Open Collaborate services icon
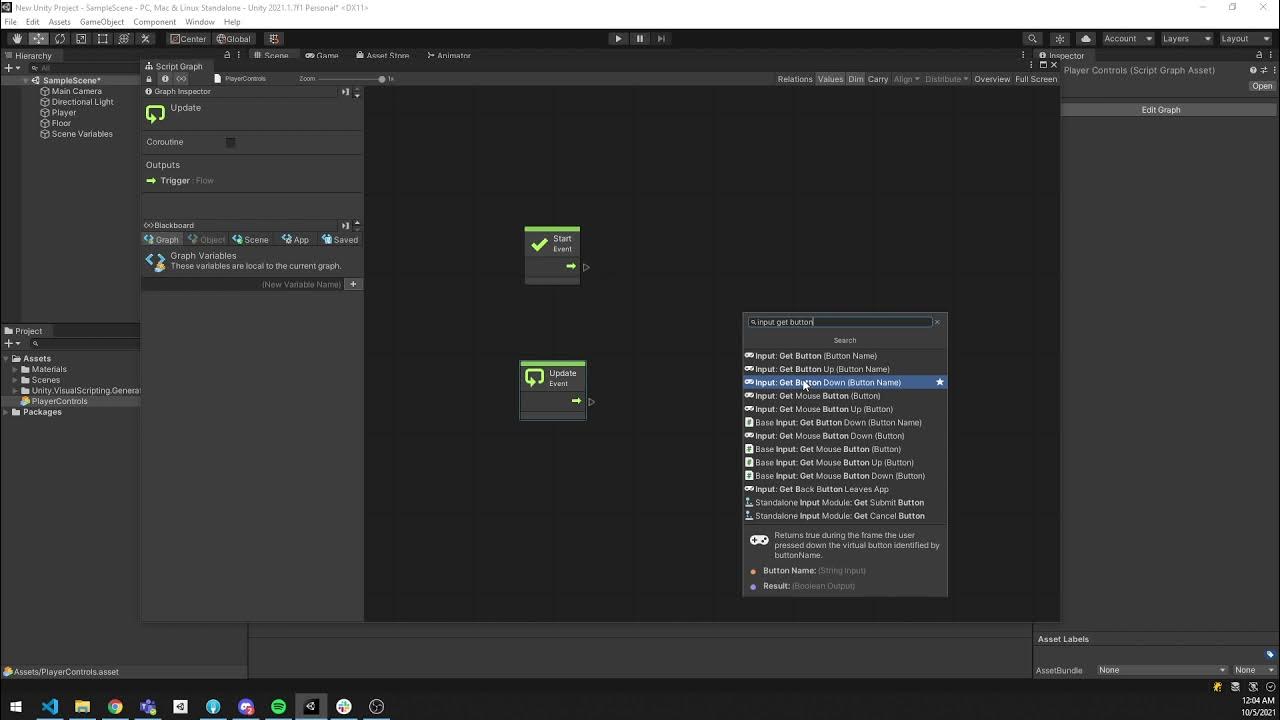Viewport: 1280px width, 720px height. point(1060,39)
